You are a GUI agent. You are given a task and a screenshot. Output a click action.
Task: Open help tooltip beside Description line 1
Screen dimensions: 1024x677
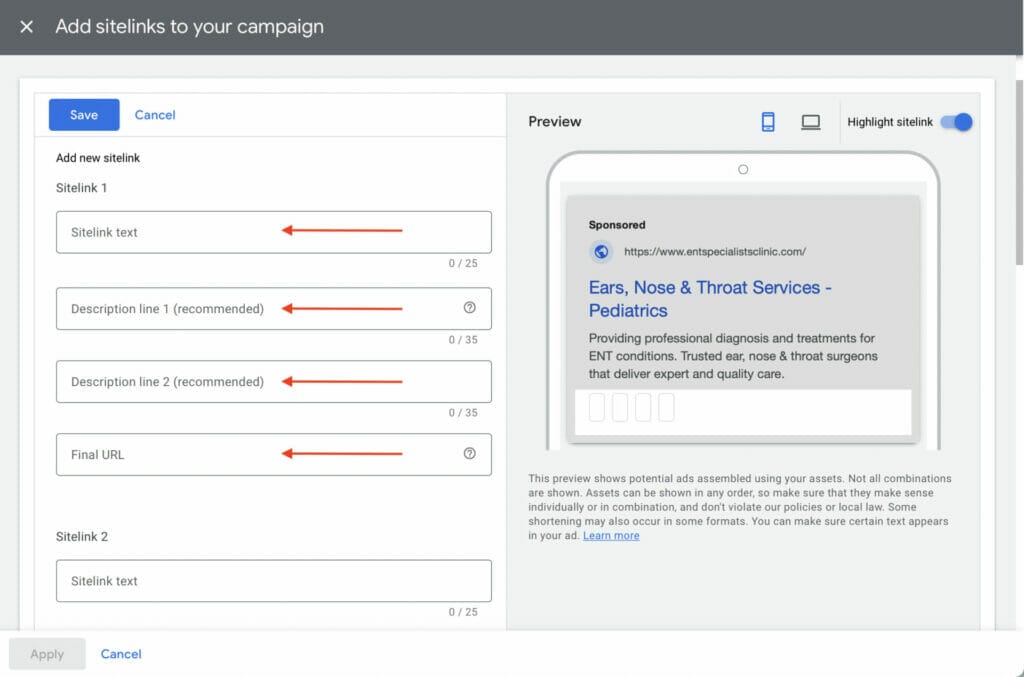coord(470,309)
